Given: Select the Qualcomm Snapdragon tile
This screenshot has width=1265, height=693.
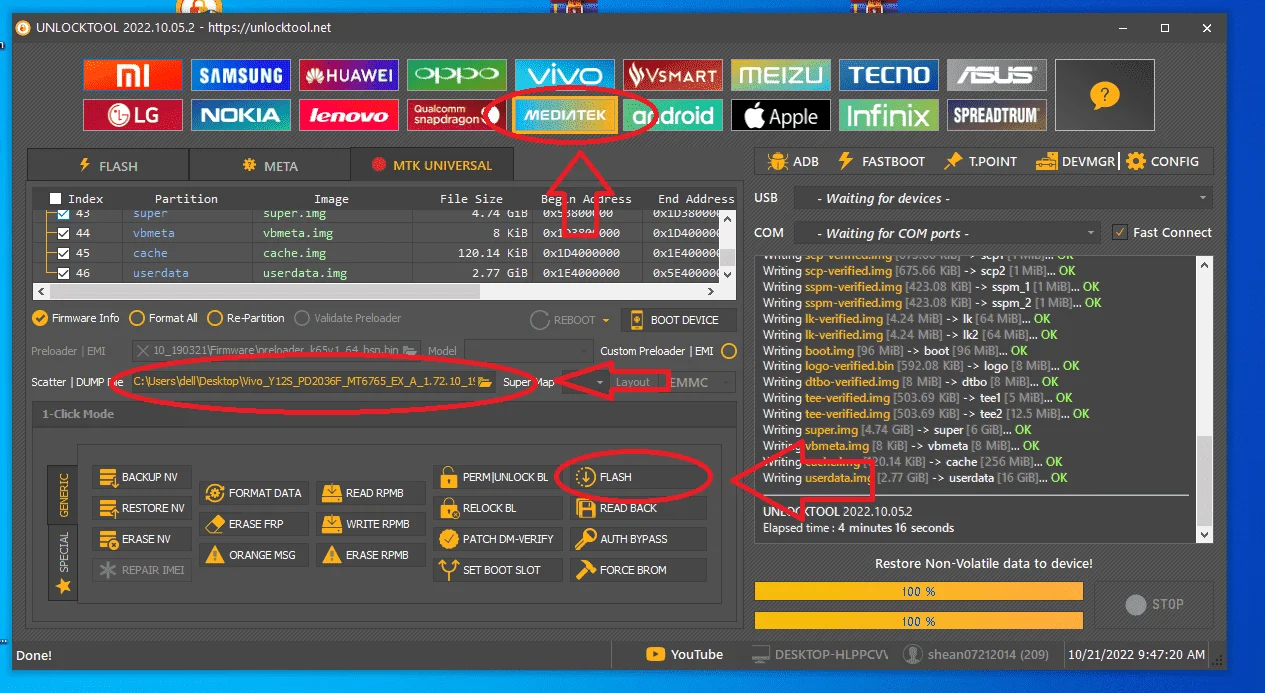Looking at the screenshot, I should click(x=457, y=115).
